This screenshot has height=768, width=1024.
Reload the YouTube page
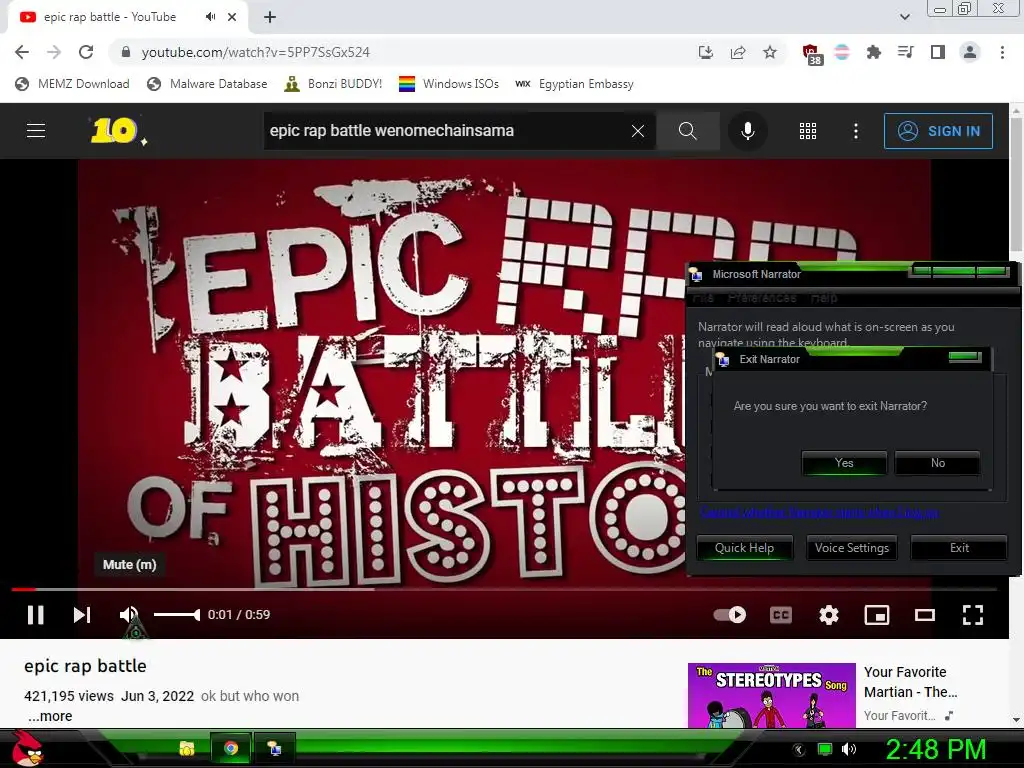click(86, 52)
